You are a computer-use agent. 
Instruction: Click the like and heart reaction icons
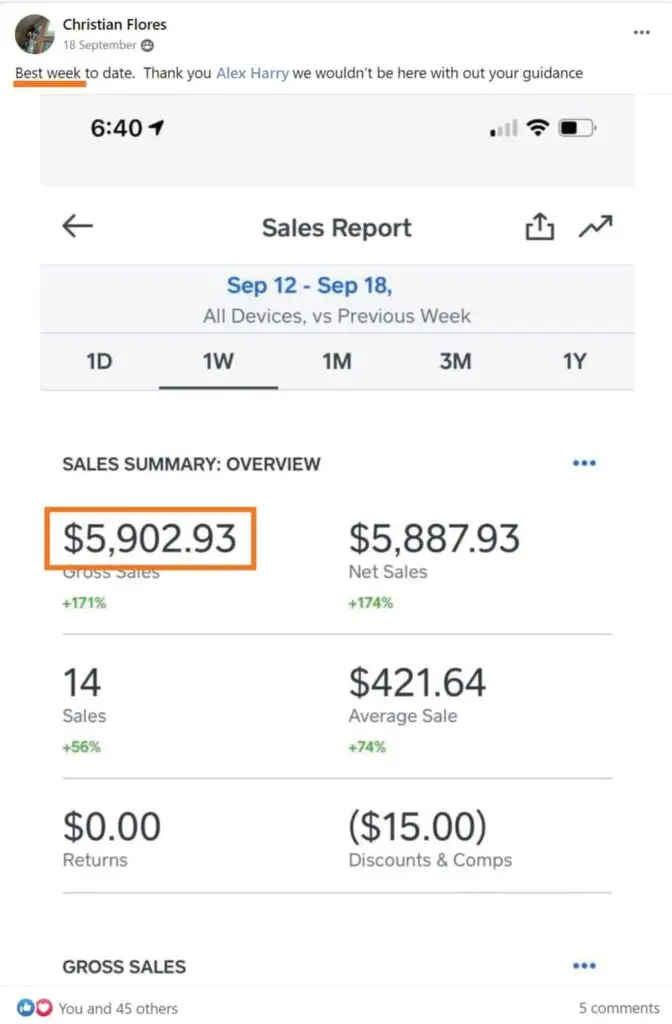(35, 1007)
